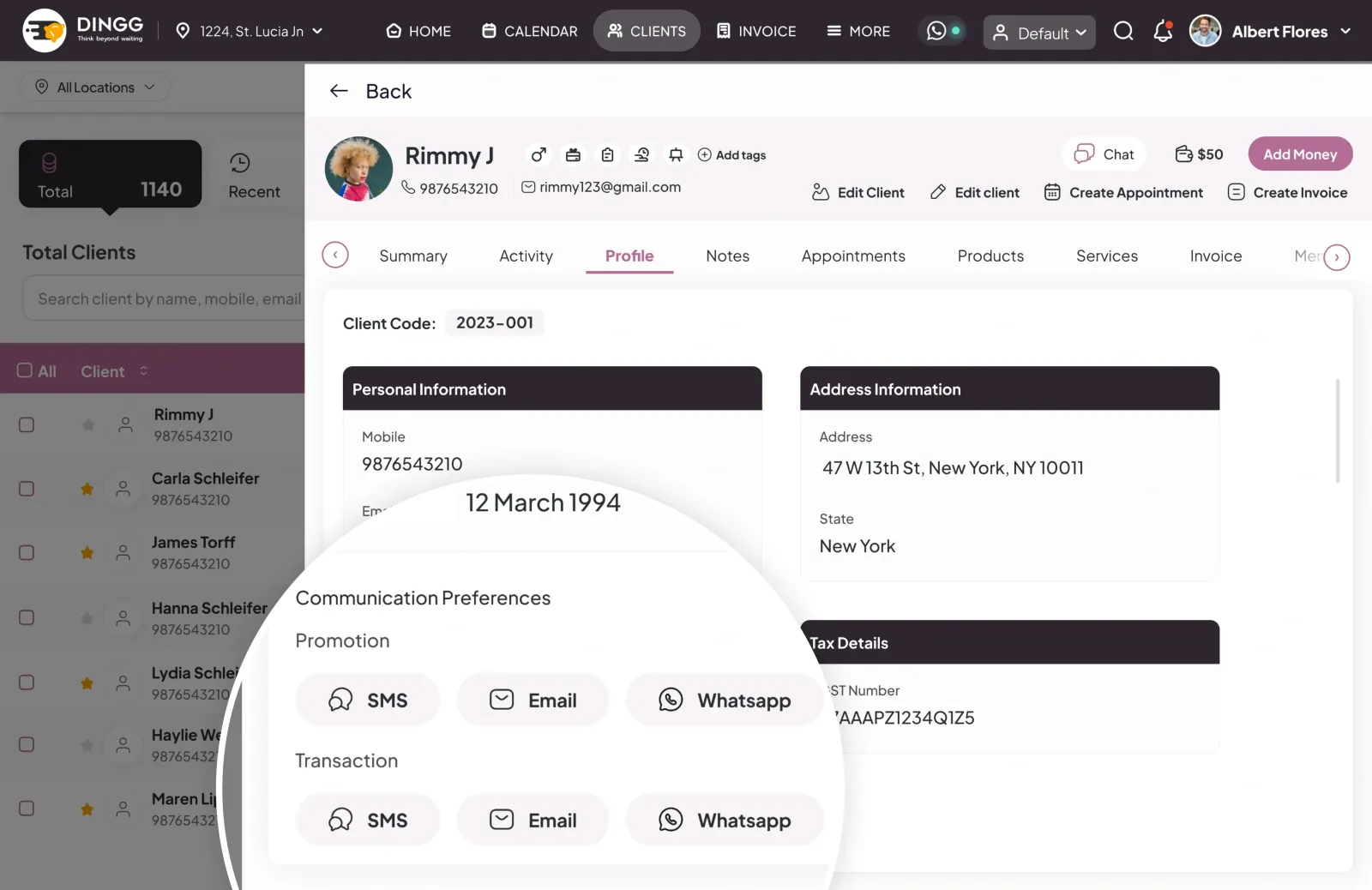Click the wallet balance $50

tap(1199, 154)
